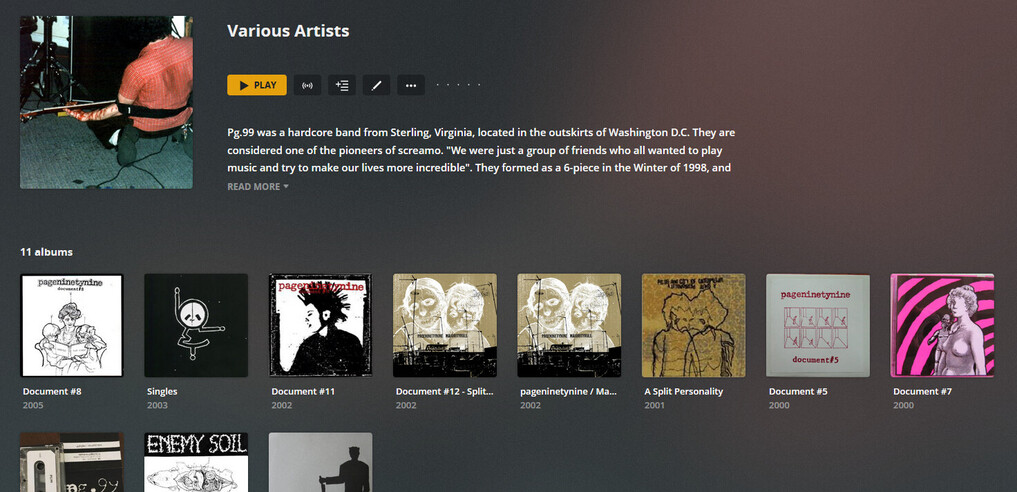
Task: Click the 2001 year under A Split Personality
Action: tap(654, 406)
